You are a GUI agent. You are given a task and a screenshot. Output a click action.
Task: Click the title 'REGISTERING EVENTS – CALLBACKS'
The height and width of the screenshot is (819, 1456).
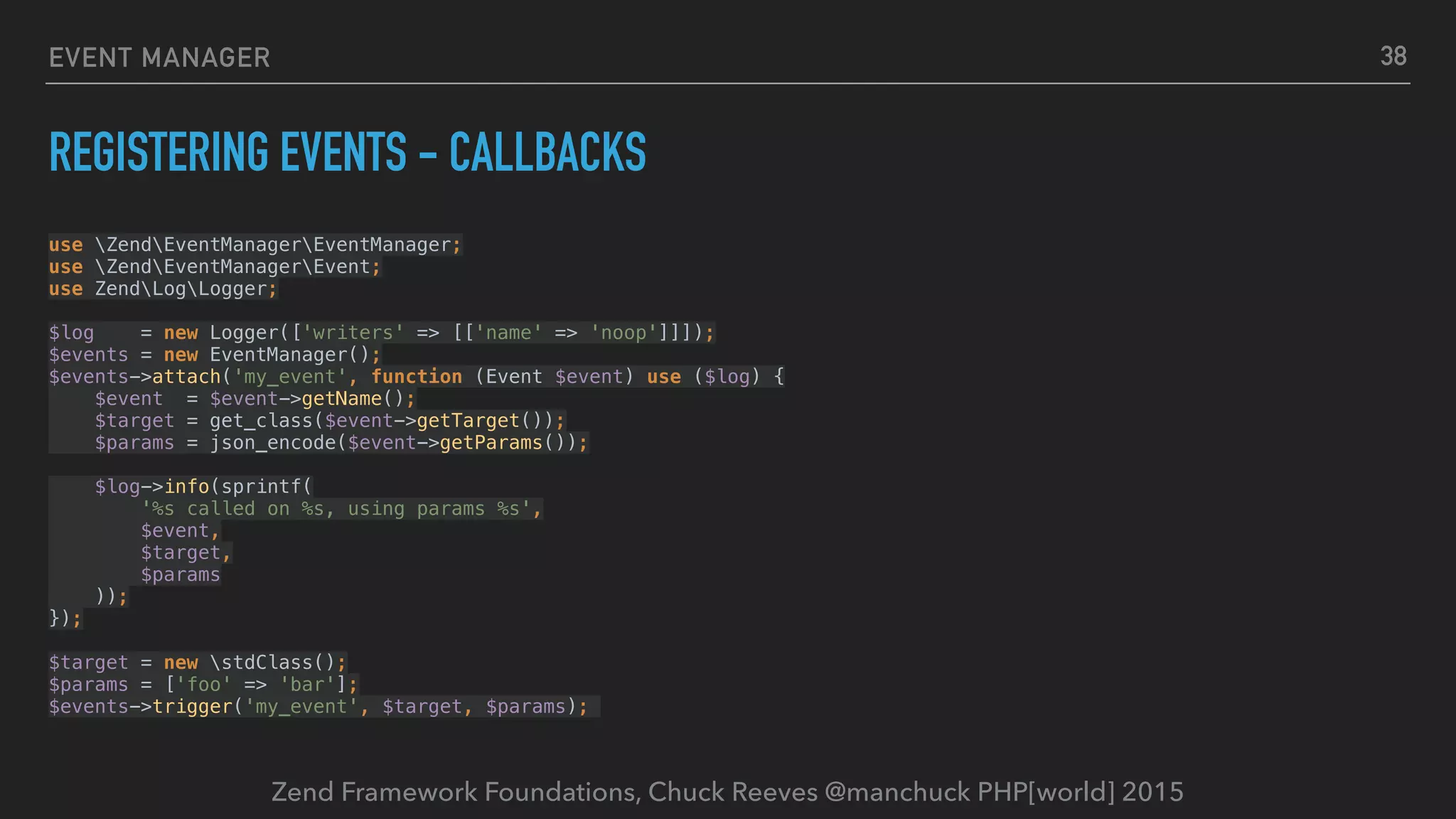[347, 152]
